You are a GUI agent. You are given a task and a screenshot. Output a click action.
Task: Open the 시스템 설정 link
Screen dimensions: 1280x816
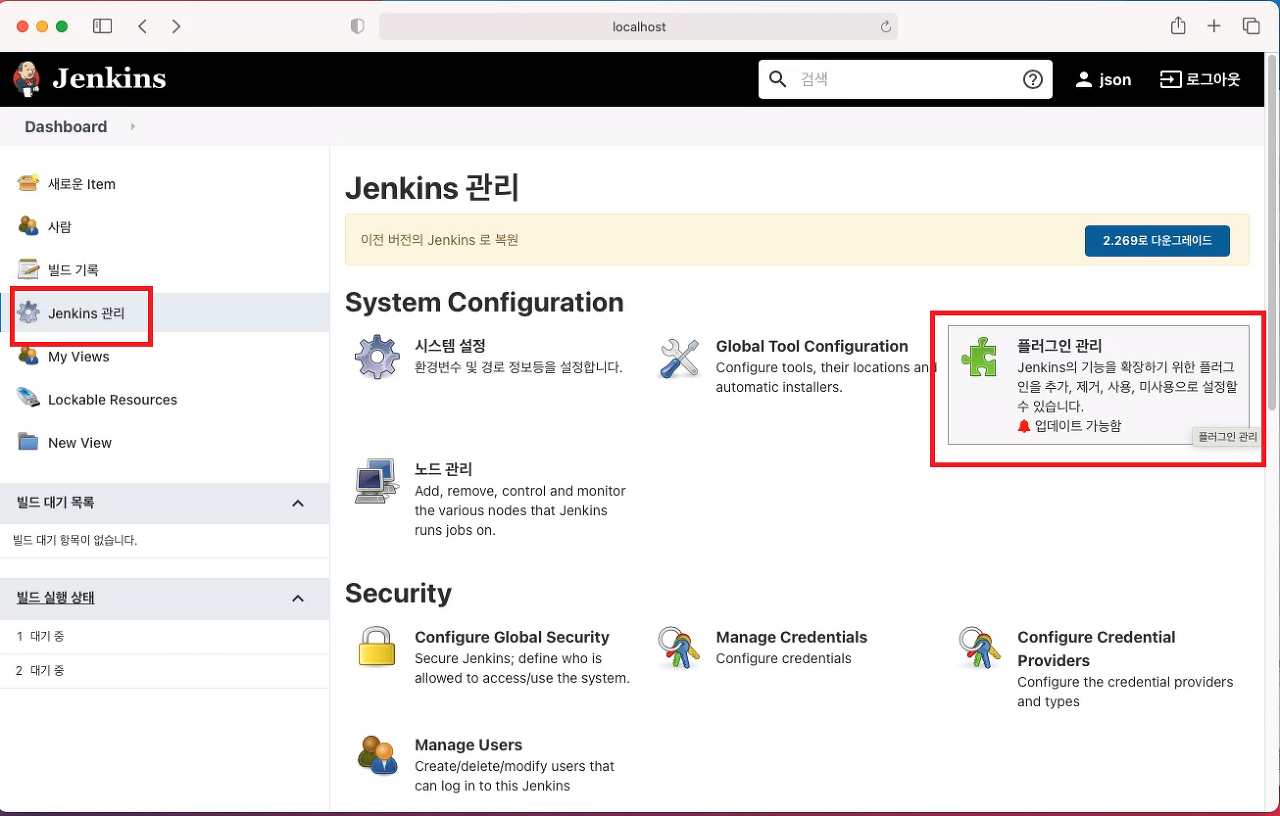pyautogui.click(x=450, y=346)
